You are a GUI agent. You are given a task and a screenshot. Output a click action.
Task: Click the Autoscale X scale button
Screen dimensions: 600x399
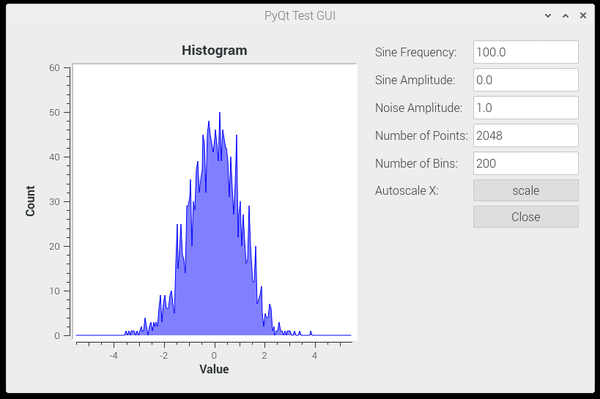pyautogui.click(x=526, y=191)
